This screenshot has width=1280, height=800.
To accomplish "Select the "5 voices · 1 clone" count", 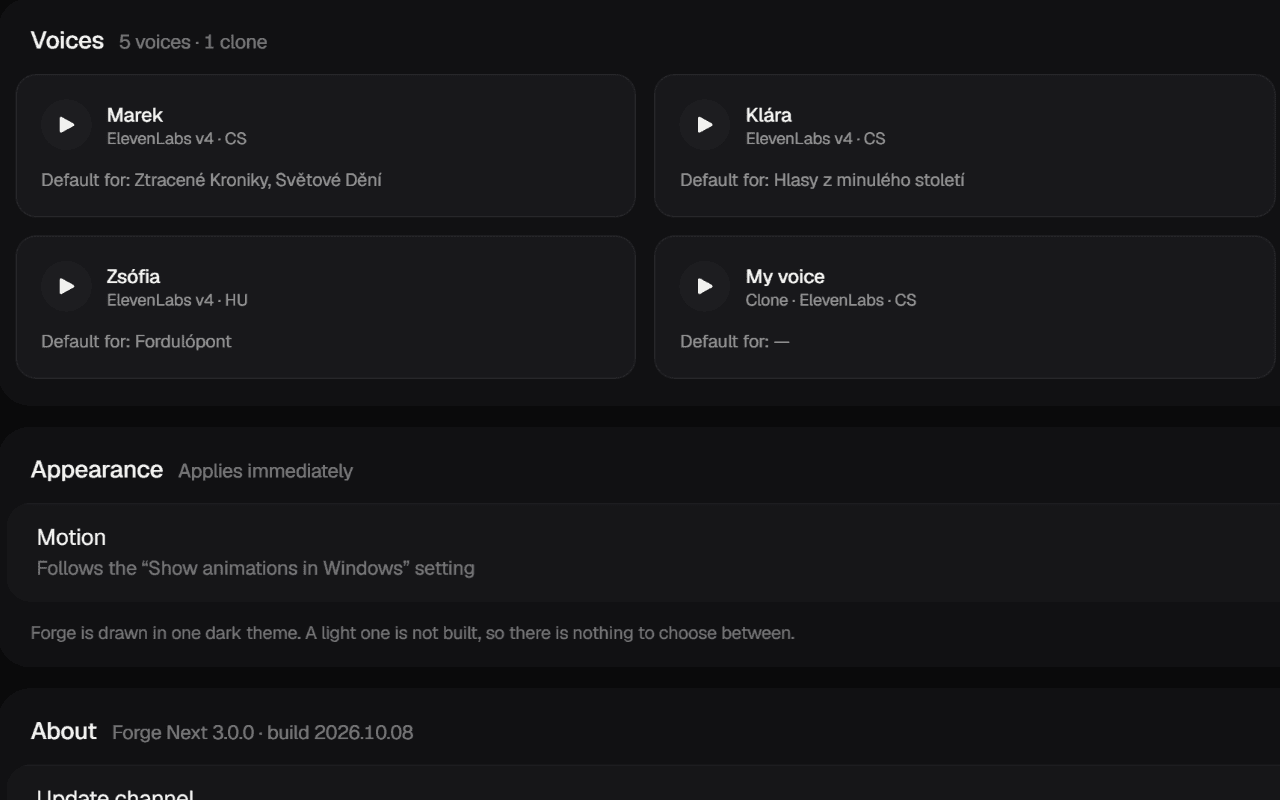I will point(193,42).
